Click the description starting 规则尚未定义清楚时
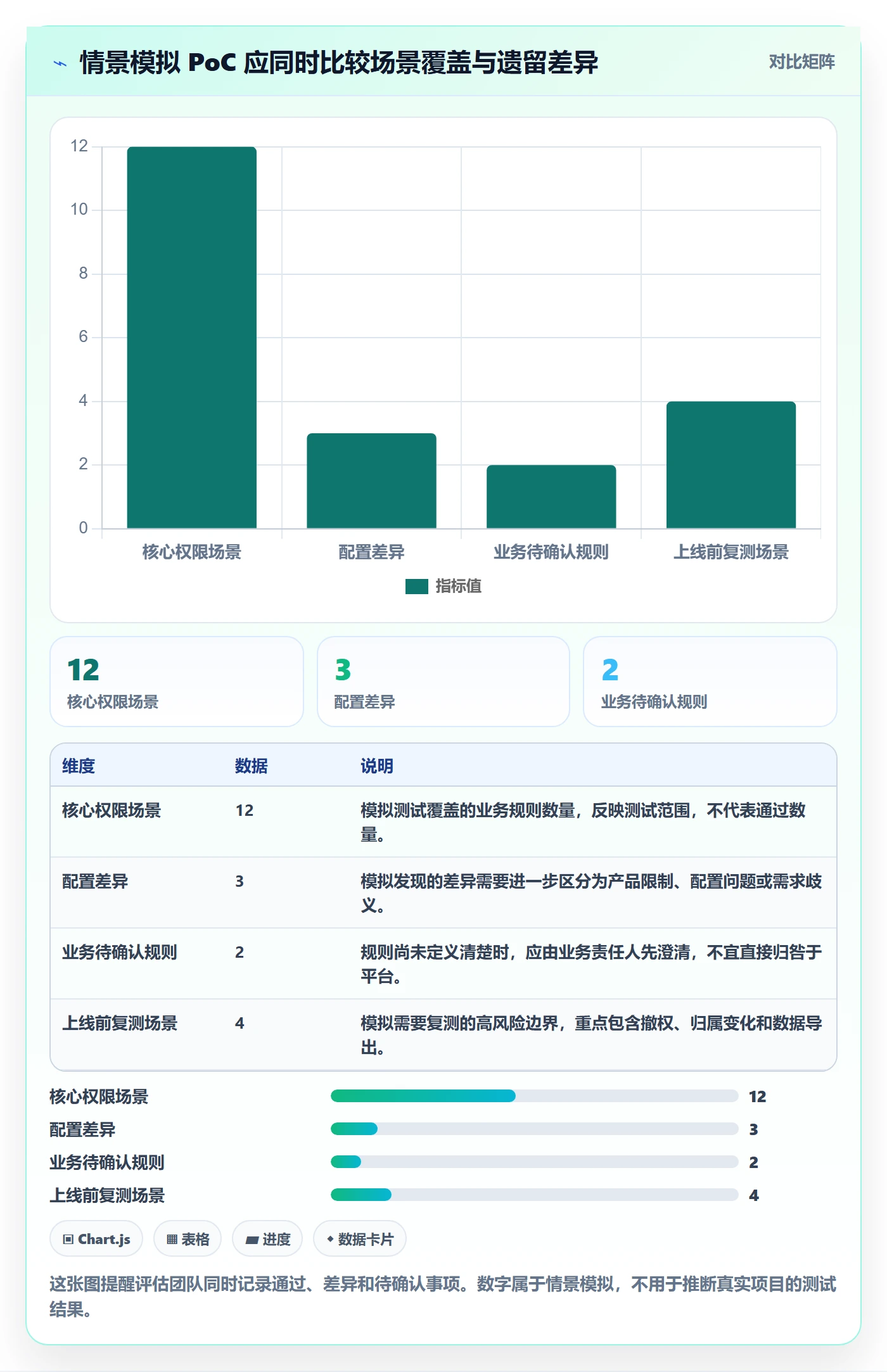The width and height of the screenshot is (887, 1372). pyautogui.click(x=592, y=964)
